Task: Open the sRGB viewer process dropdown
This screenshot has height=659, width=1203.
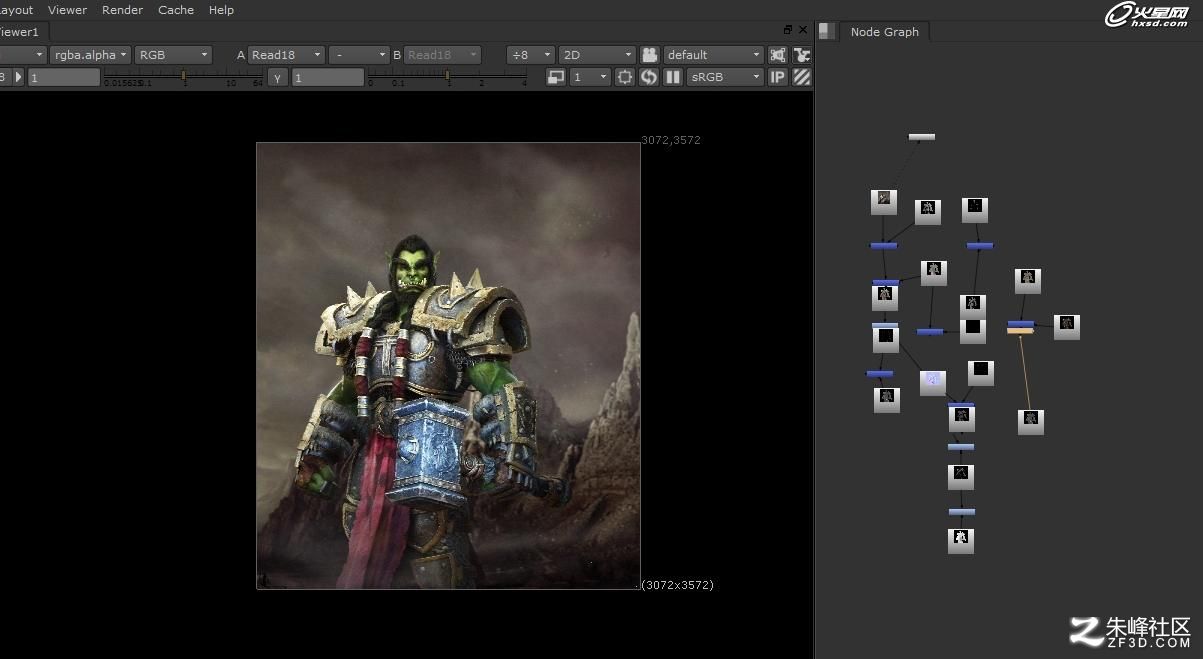Action: coord(724,77)
